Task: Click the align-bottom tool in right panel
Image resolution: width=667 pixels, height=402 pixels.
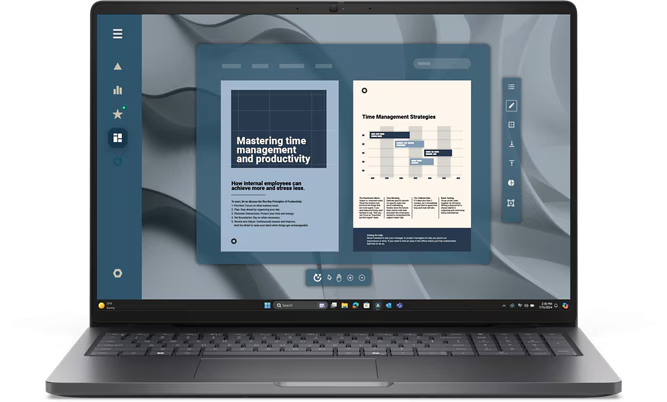Action: click(x=511, y=144)
